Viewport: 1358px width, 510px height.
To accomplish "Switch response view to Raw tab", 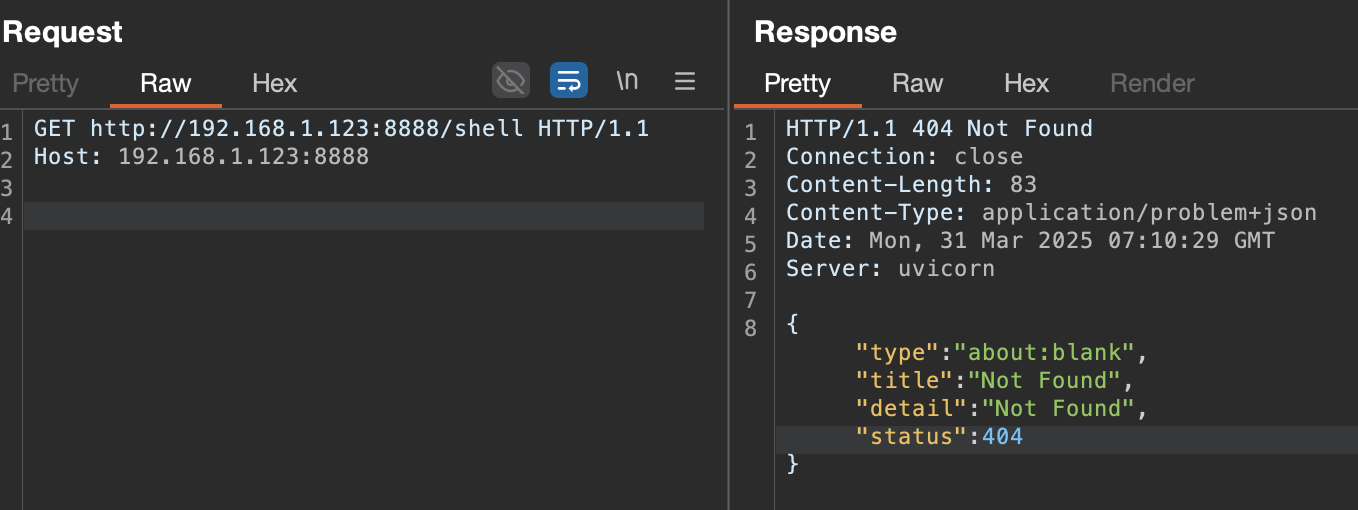I will click(x=918, y=83).
